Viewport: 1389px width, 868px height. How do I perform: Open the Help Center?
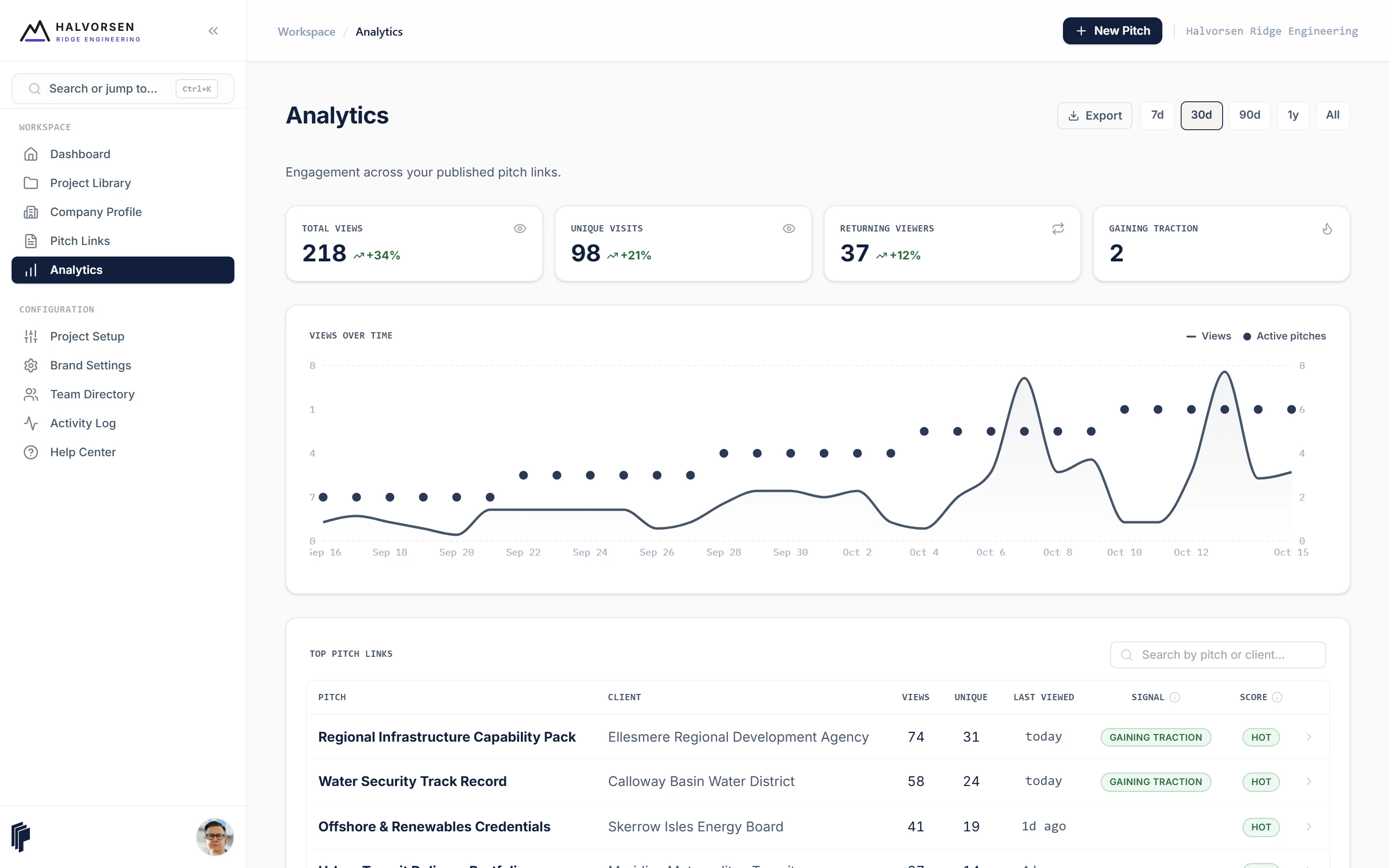click(123, 452)
